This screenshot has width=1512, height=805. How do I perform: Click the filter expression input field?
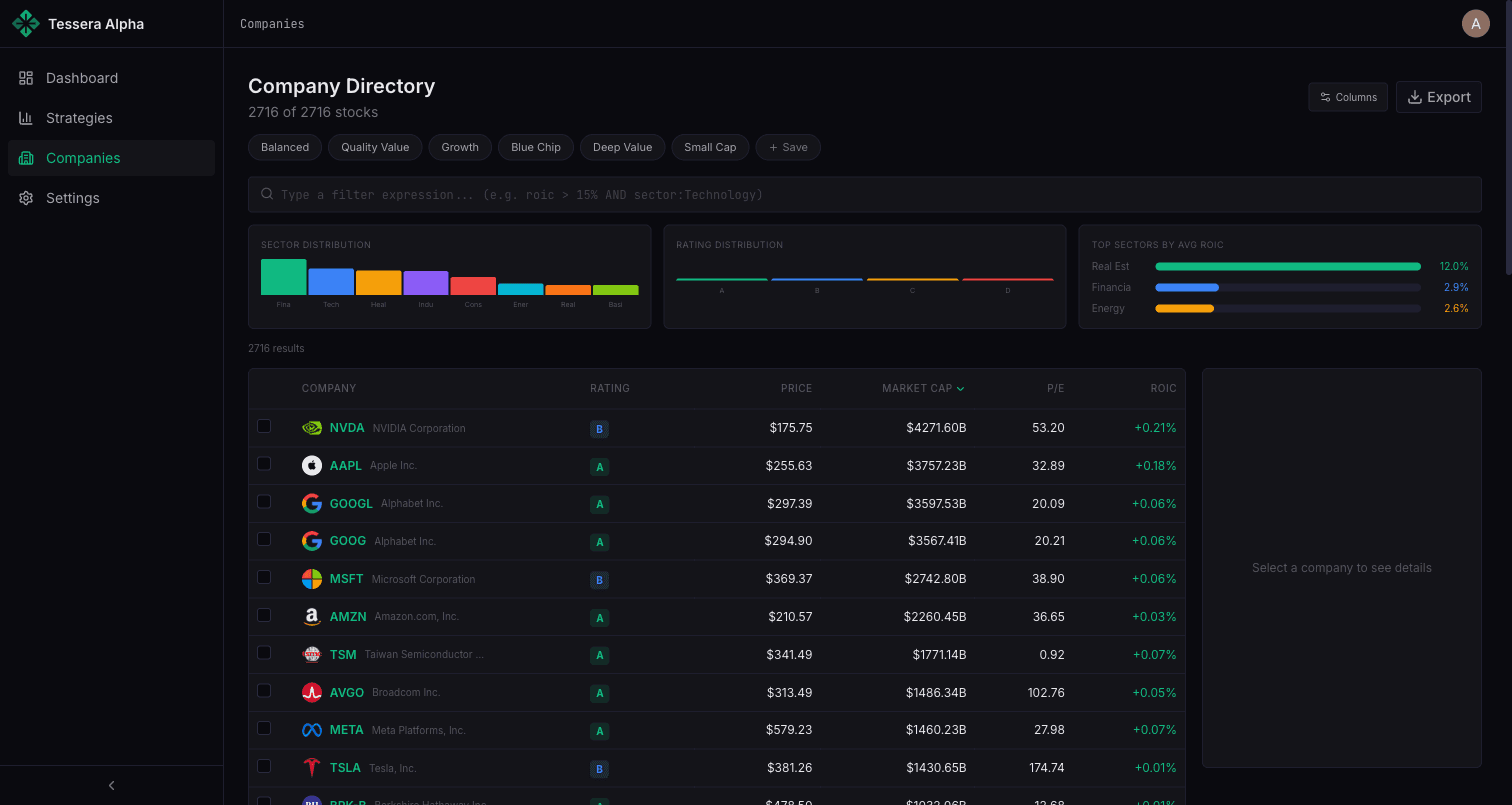[700, 193]
